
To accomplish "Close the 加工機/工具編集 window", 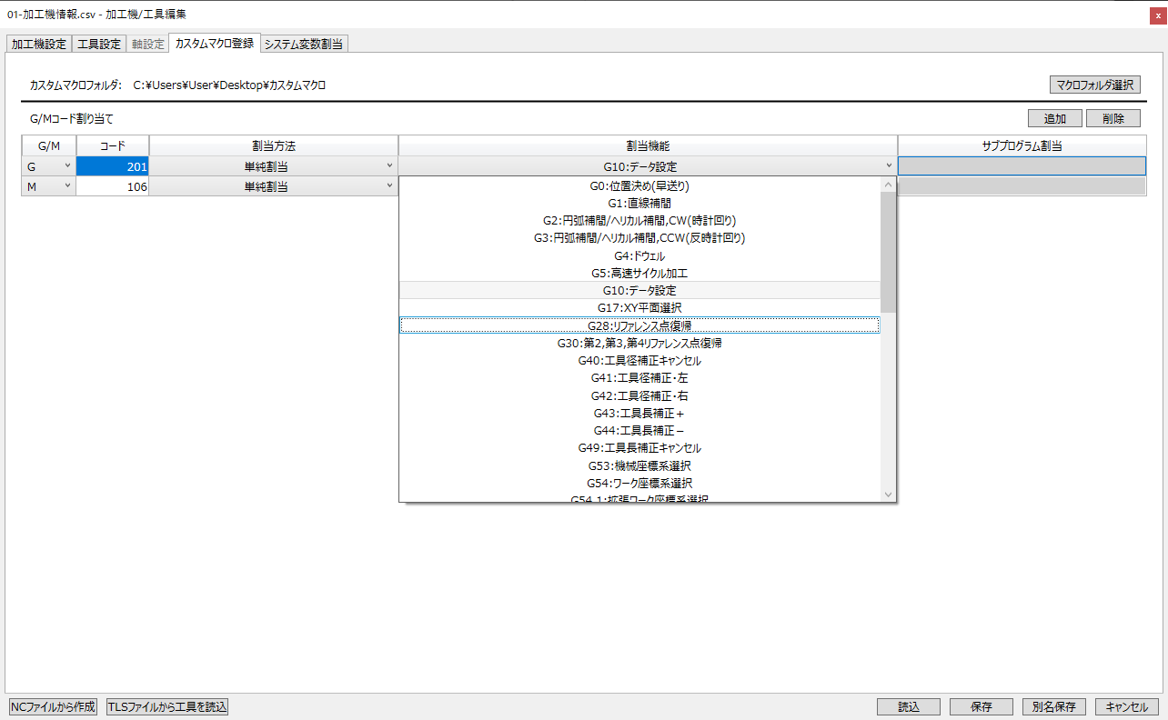I will [x=1158, y=14].
